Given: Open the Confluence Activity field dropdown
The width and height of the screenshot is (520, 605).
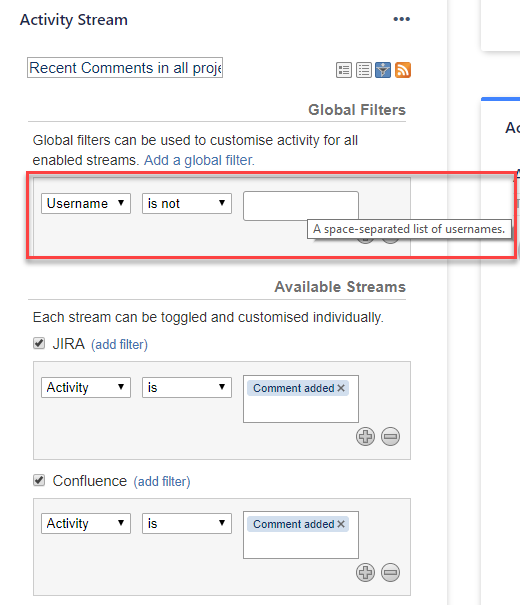Looking at the screenshot, I should [x=86, y=524].
